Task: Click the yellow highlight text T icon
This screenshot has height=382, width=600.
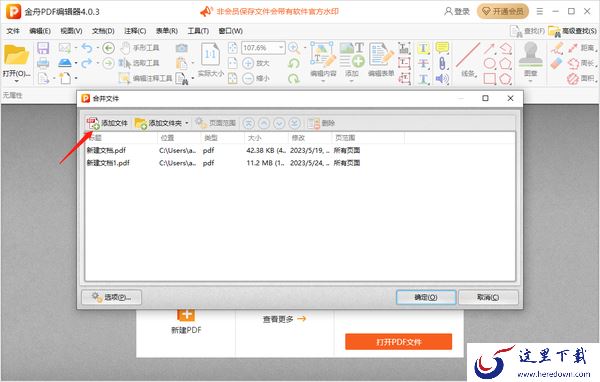Action: pos(423,48)
